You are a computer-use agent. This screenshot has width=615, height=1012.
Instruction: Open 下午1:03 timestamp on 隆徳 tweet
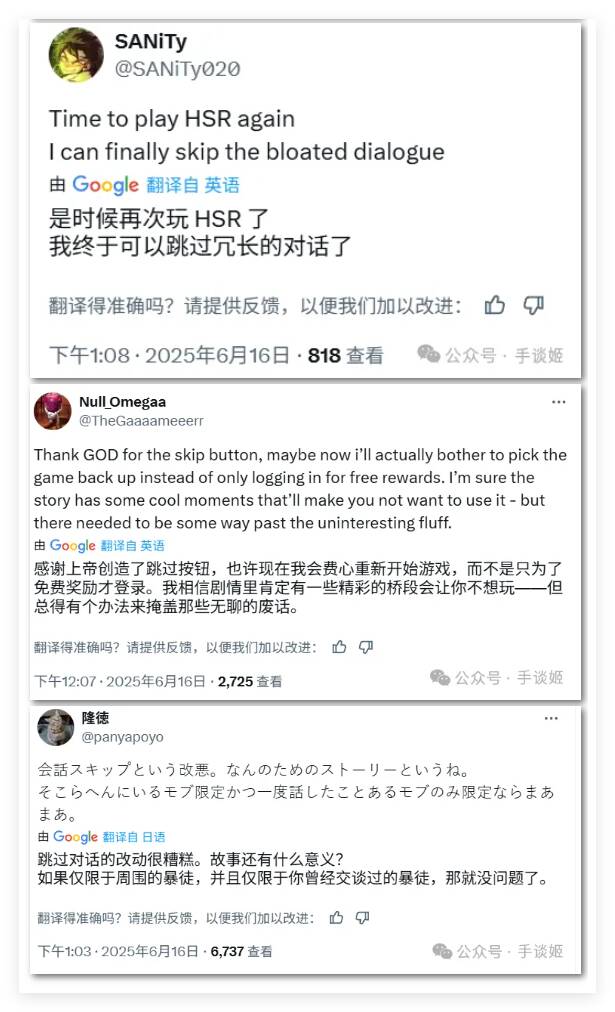65,951
